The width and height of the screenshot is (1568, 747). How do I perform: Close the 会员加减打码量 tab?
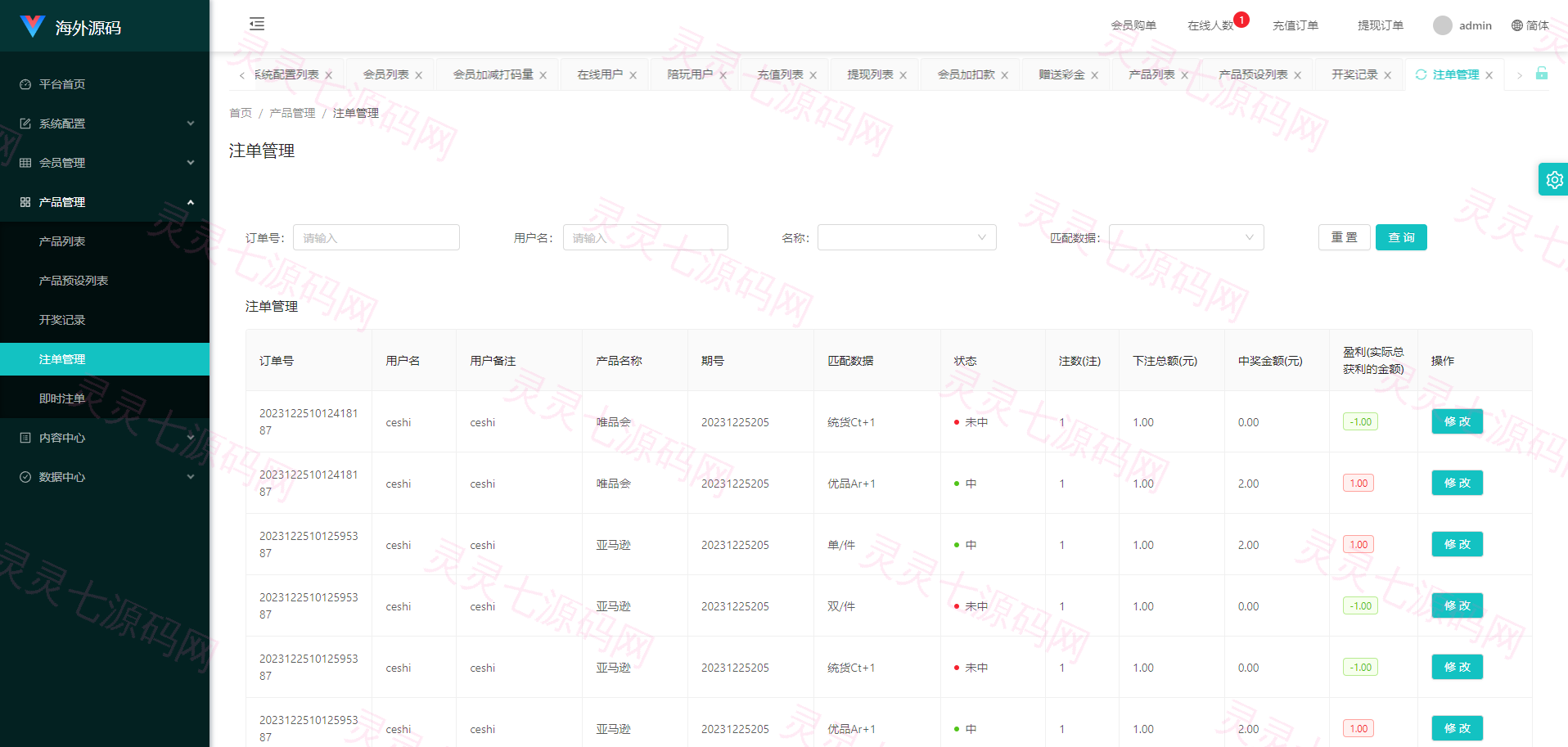click(543, 75)
